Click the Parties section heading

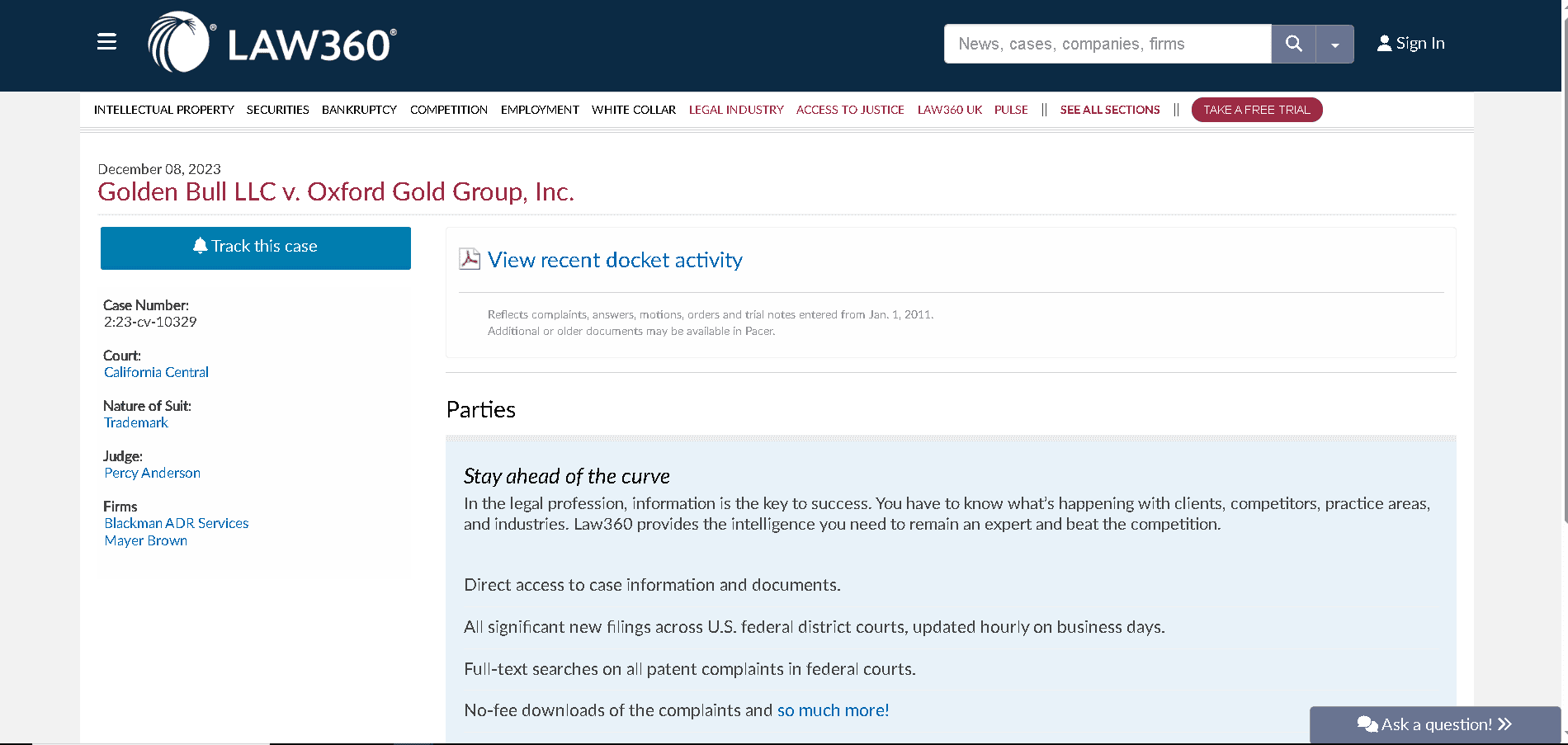[x=481, y=410]
